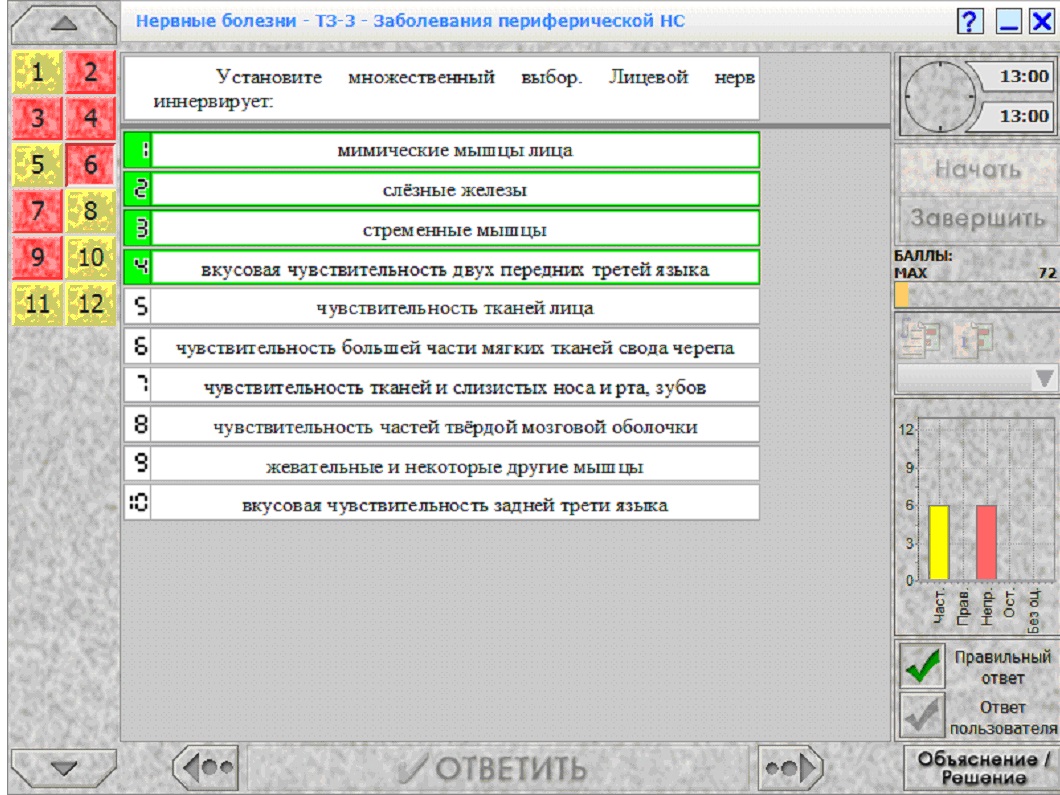Image resolution: width=1060 pixels, height=795 pixels.
Task: Open question 9 tile
Action: (38, 258)
